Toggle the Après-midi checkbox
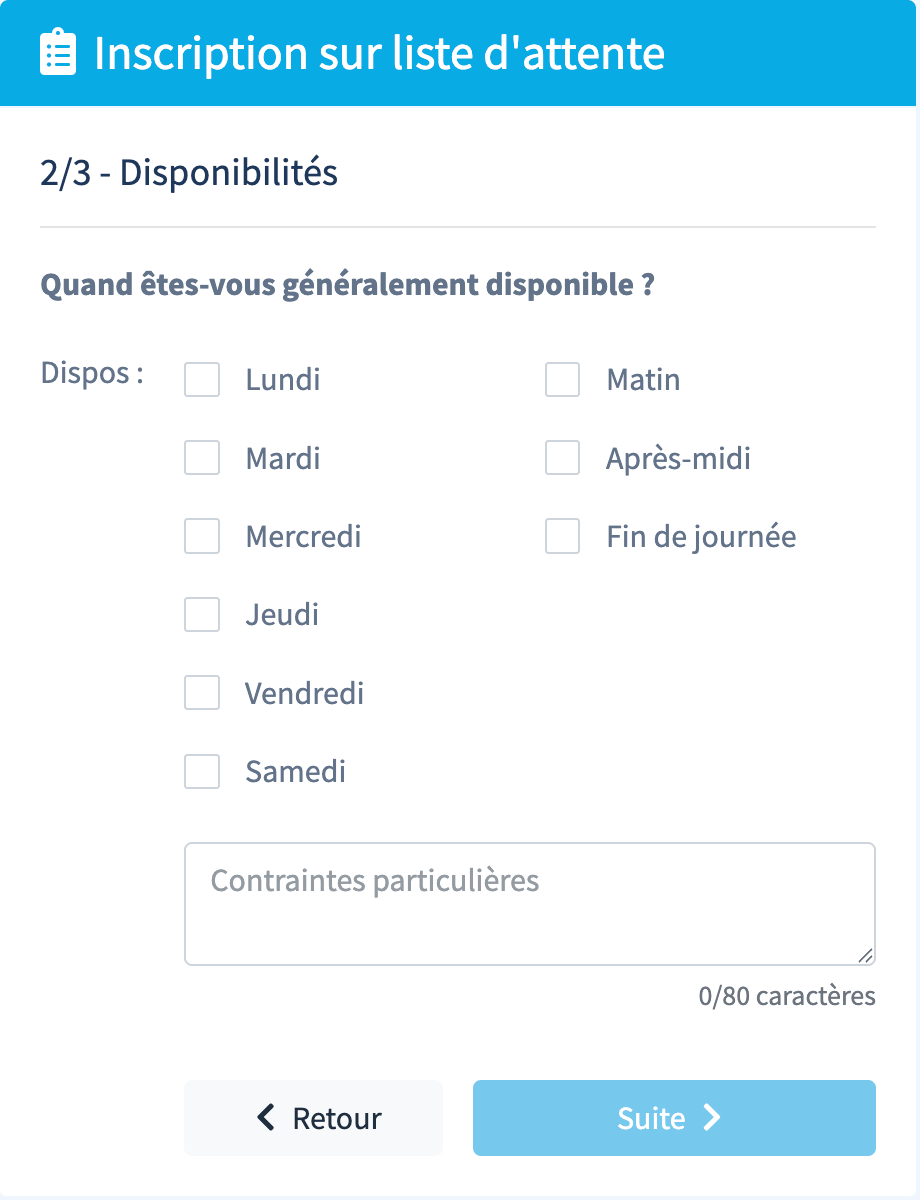920x1200 pixels. click(x=562, y=458)
